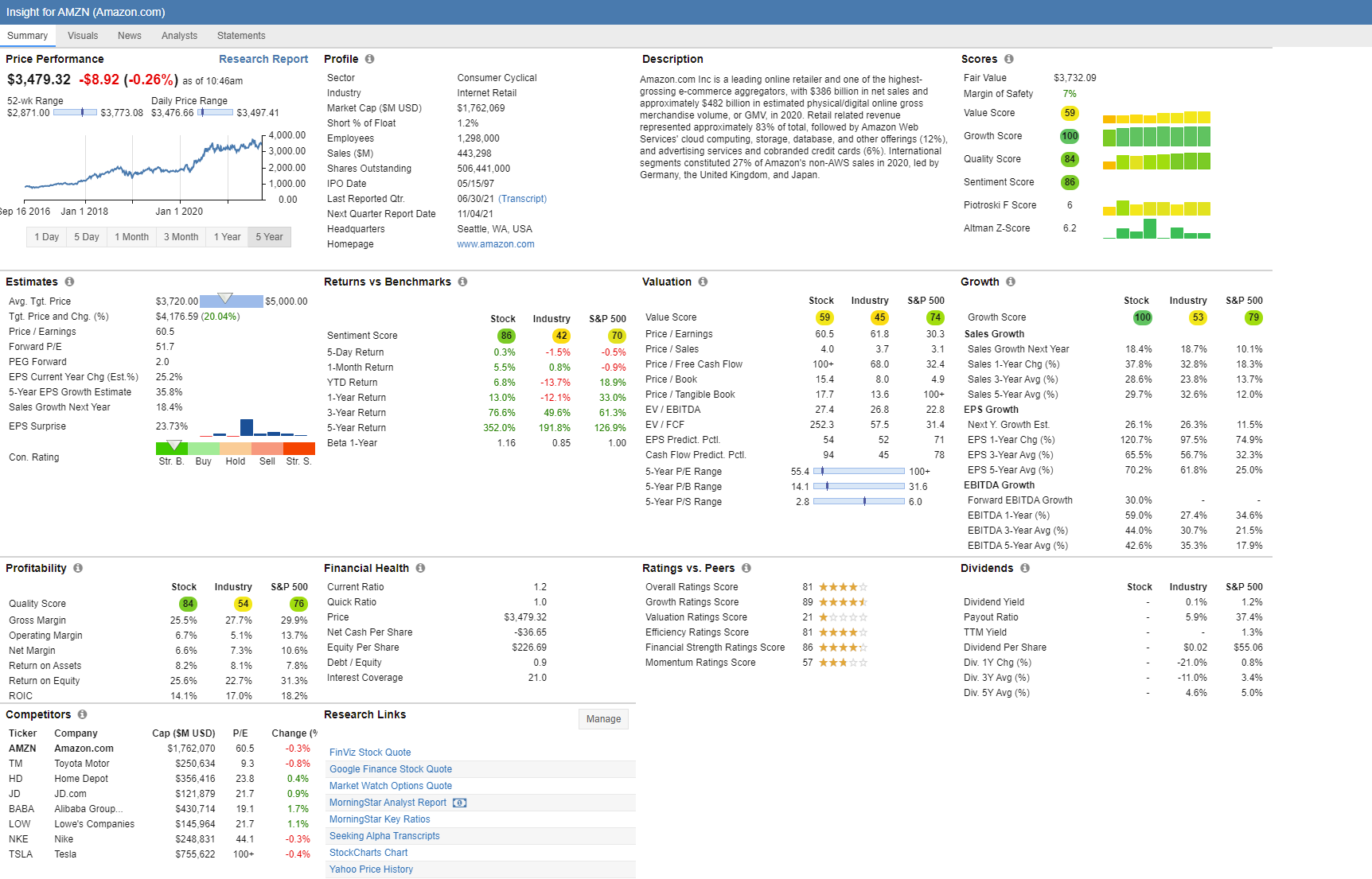Image resolution: width=1372 pixels, height=879 pixels.
Task: Click the Profile section info icon
Action: coord(369,59)
